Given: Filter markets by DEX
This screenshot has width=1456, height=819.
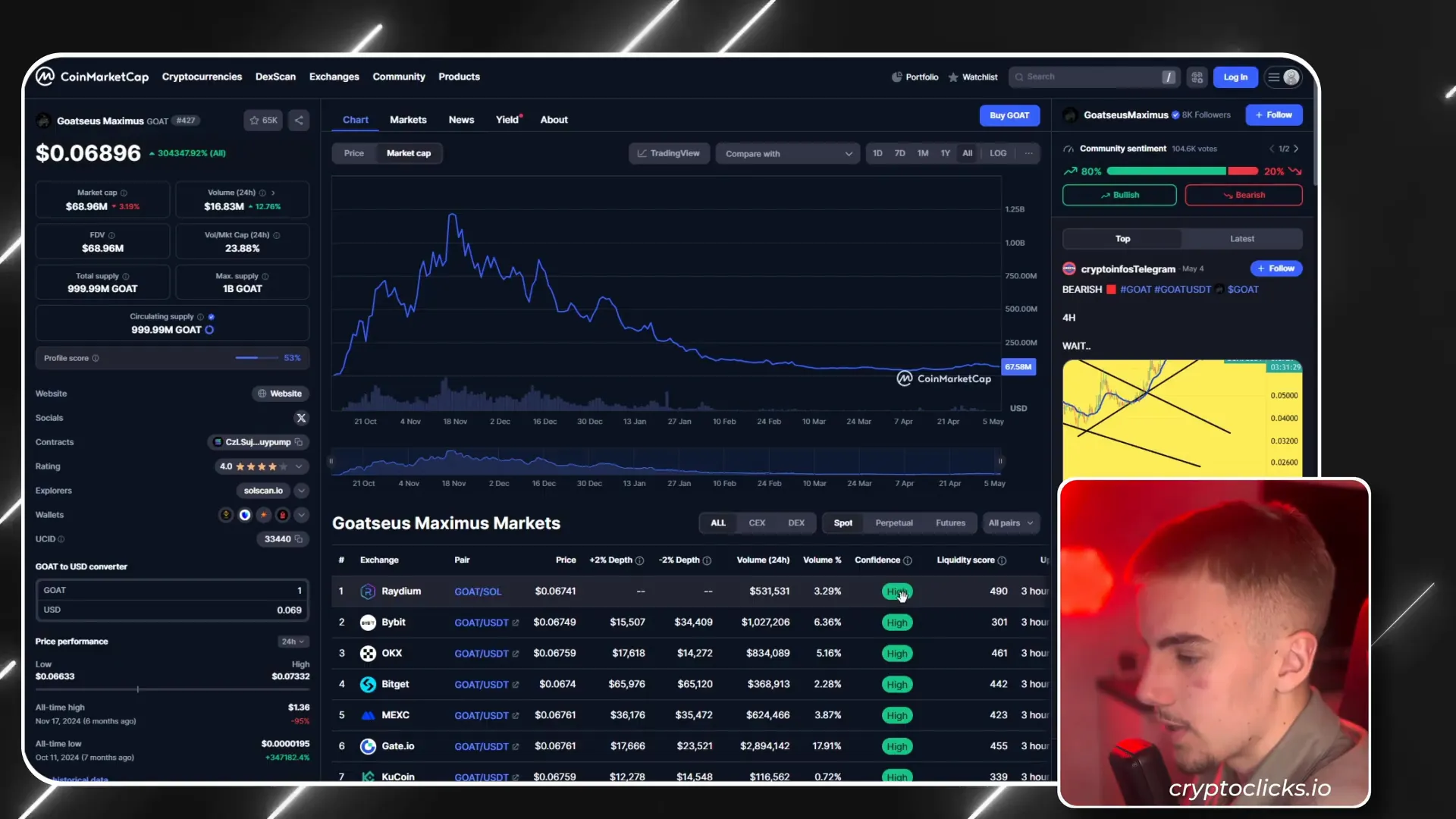Looking at the screenshot, I should coord(796,523).
